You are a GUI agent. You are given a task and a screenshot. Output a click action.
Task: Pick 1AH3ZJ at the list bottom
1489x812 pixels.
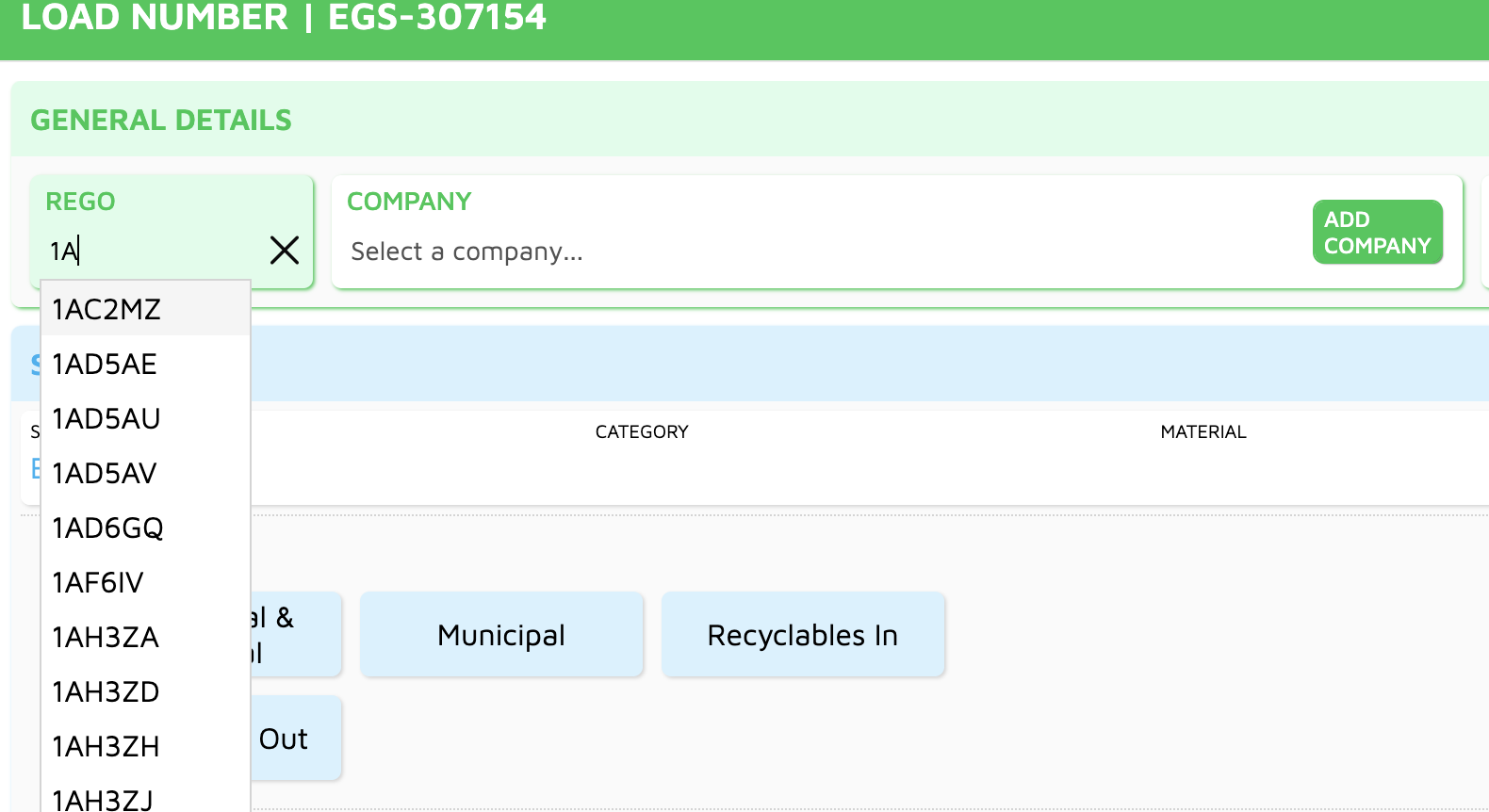103,800
